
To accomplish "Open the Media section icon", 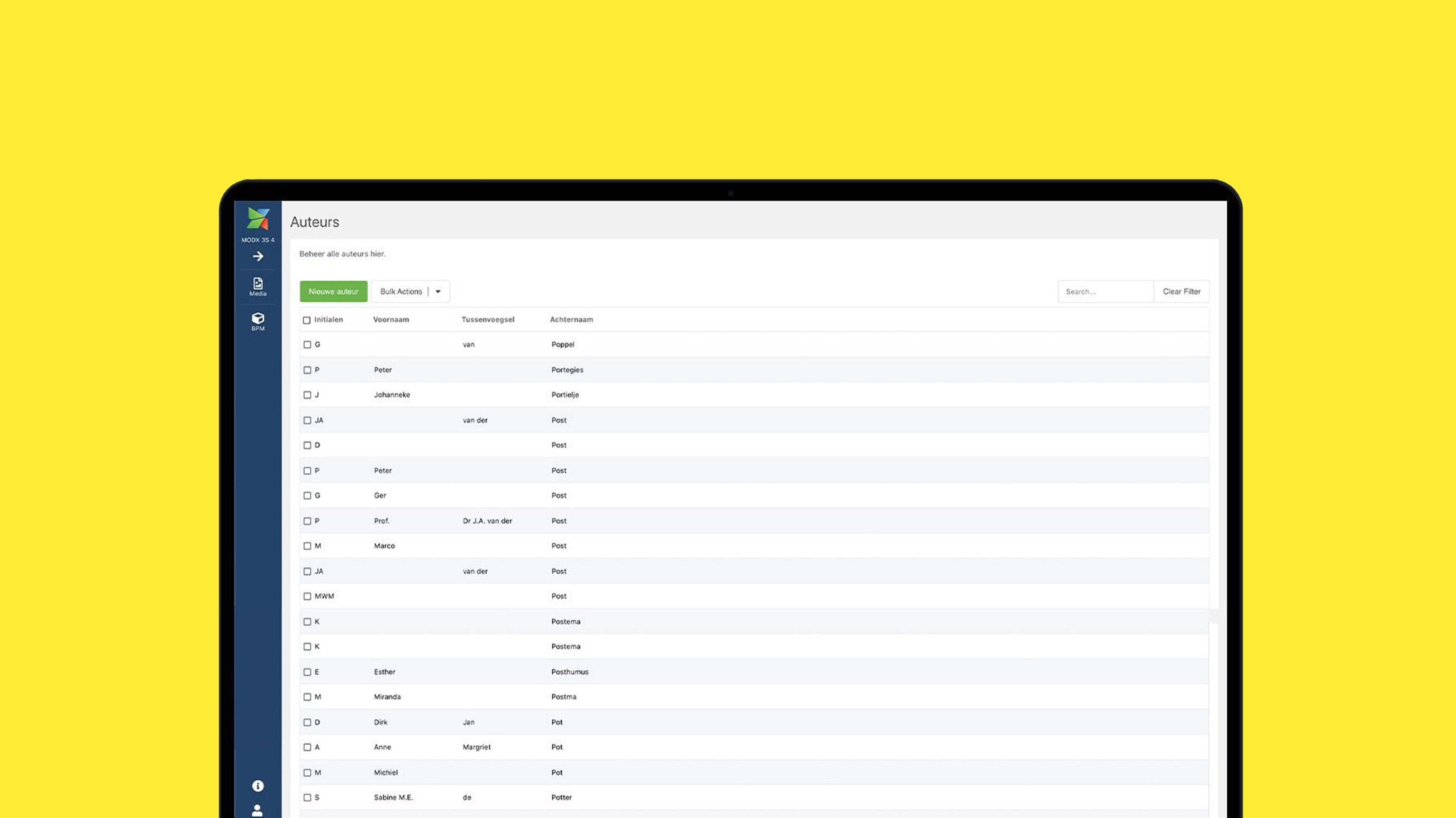I will click(258, 287).
